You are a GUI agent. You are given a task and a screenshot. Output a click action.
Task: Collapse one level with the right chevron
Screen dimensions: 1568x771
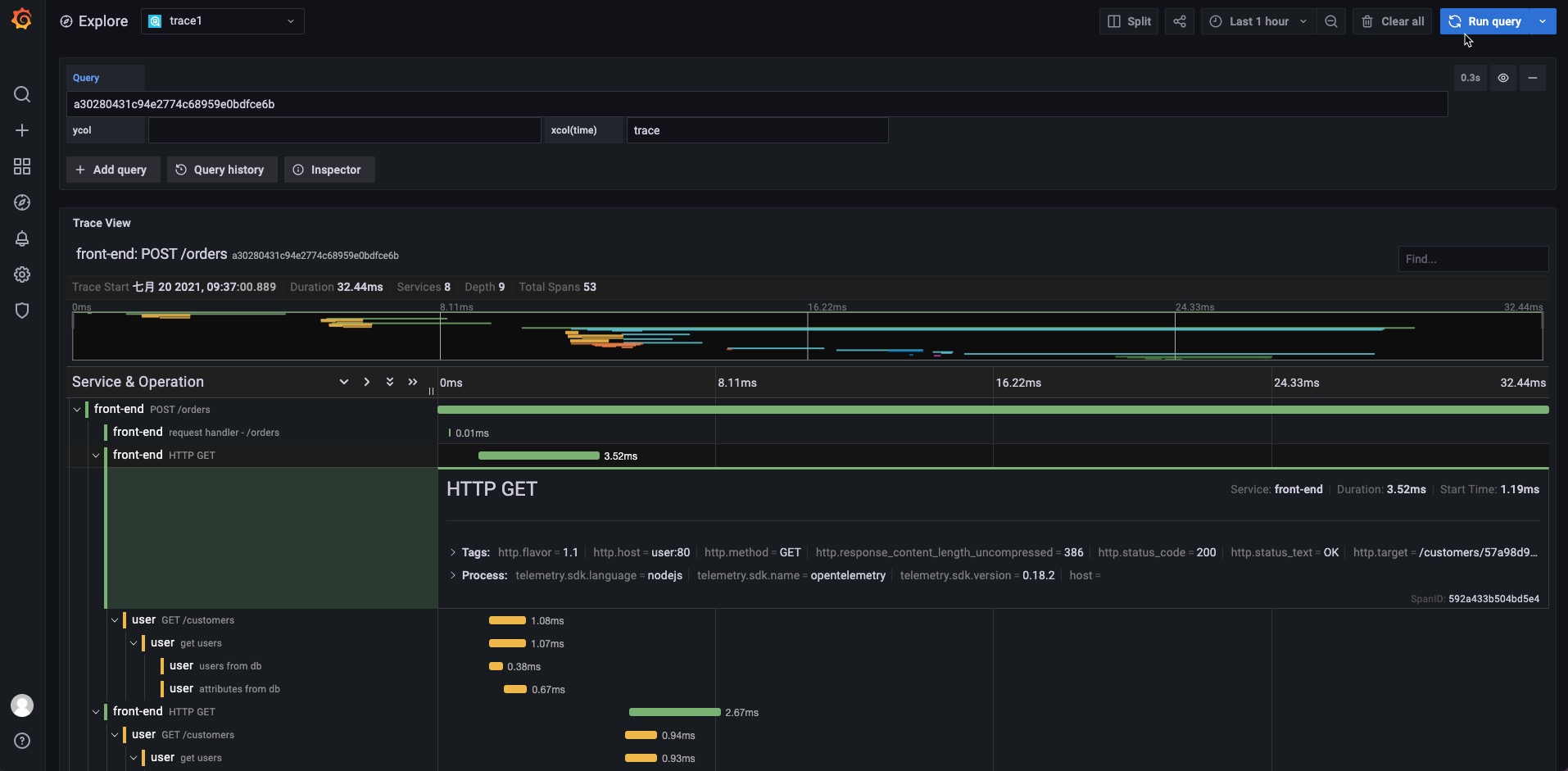pos(367,382)
